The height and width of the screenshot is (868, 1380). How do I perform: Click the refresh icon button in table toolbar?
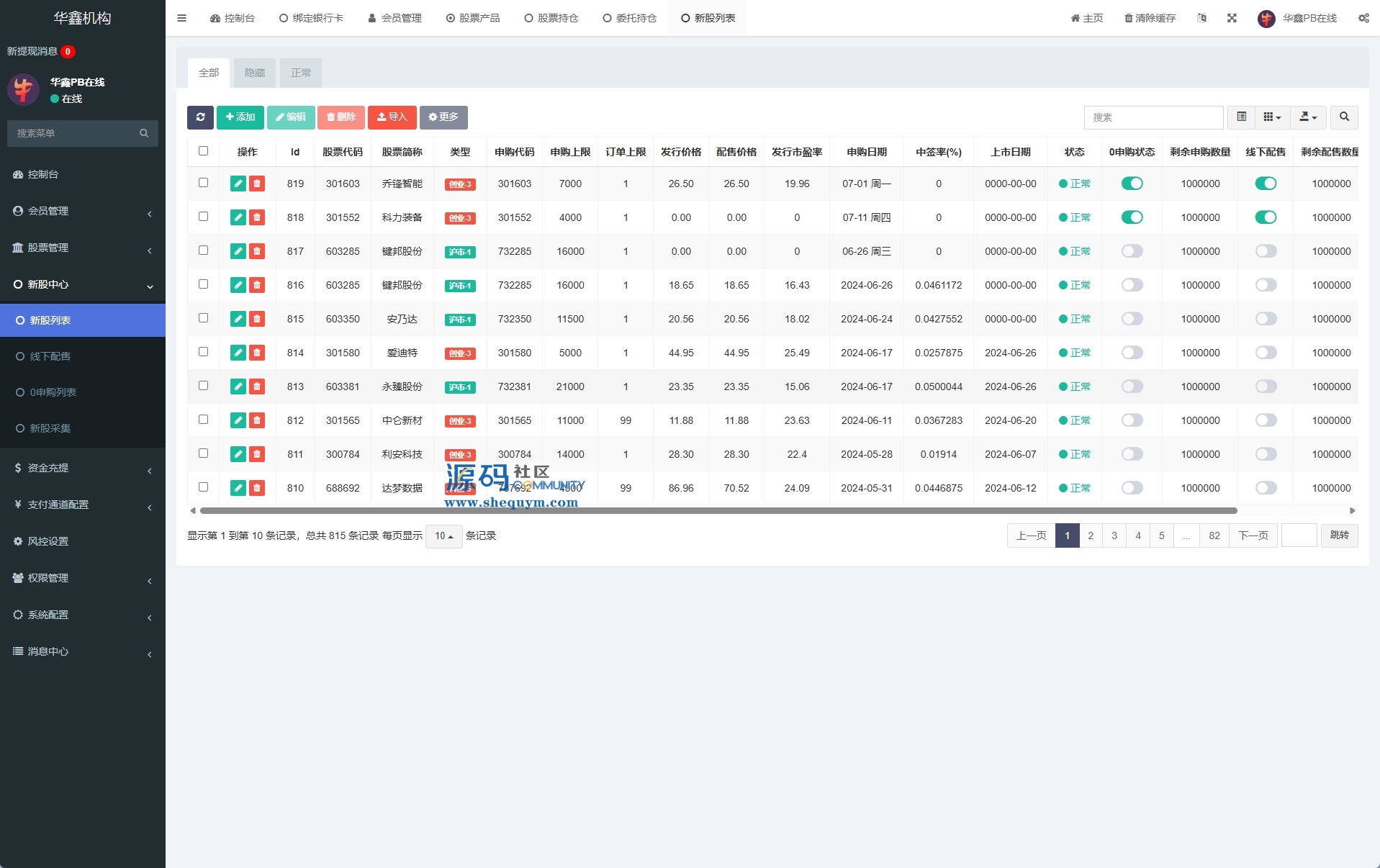200,117
